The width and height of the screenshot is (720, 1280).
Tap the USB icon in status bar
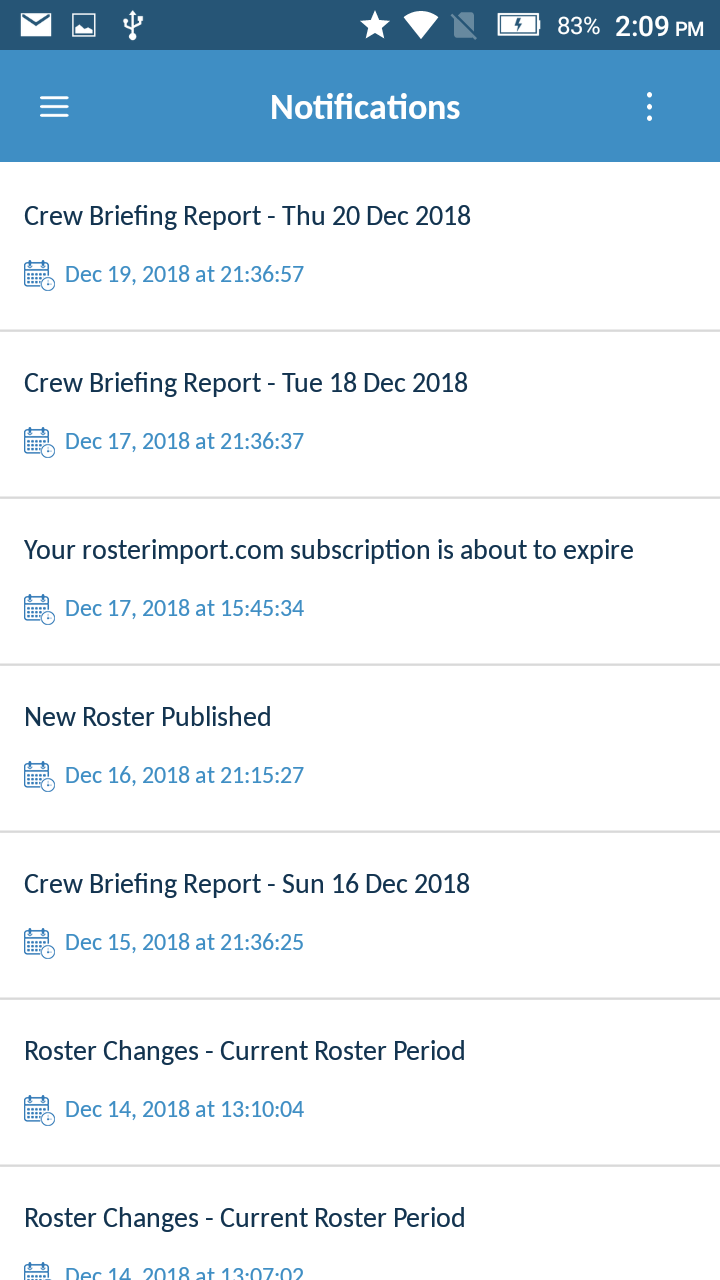tap(132, 25)
